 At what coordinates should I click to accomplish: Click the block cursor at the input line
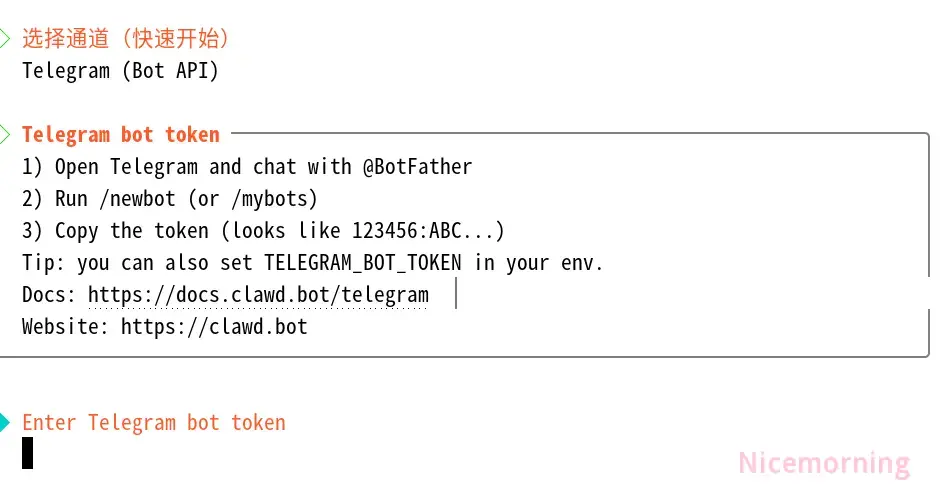click(27, 454)
